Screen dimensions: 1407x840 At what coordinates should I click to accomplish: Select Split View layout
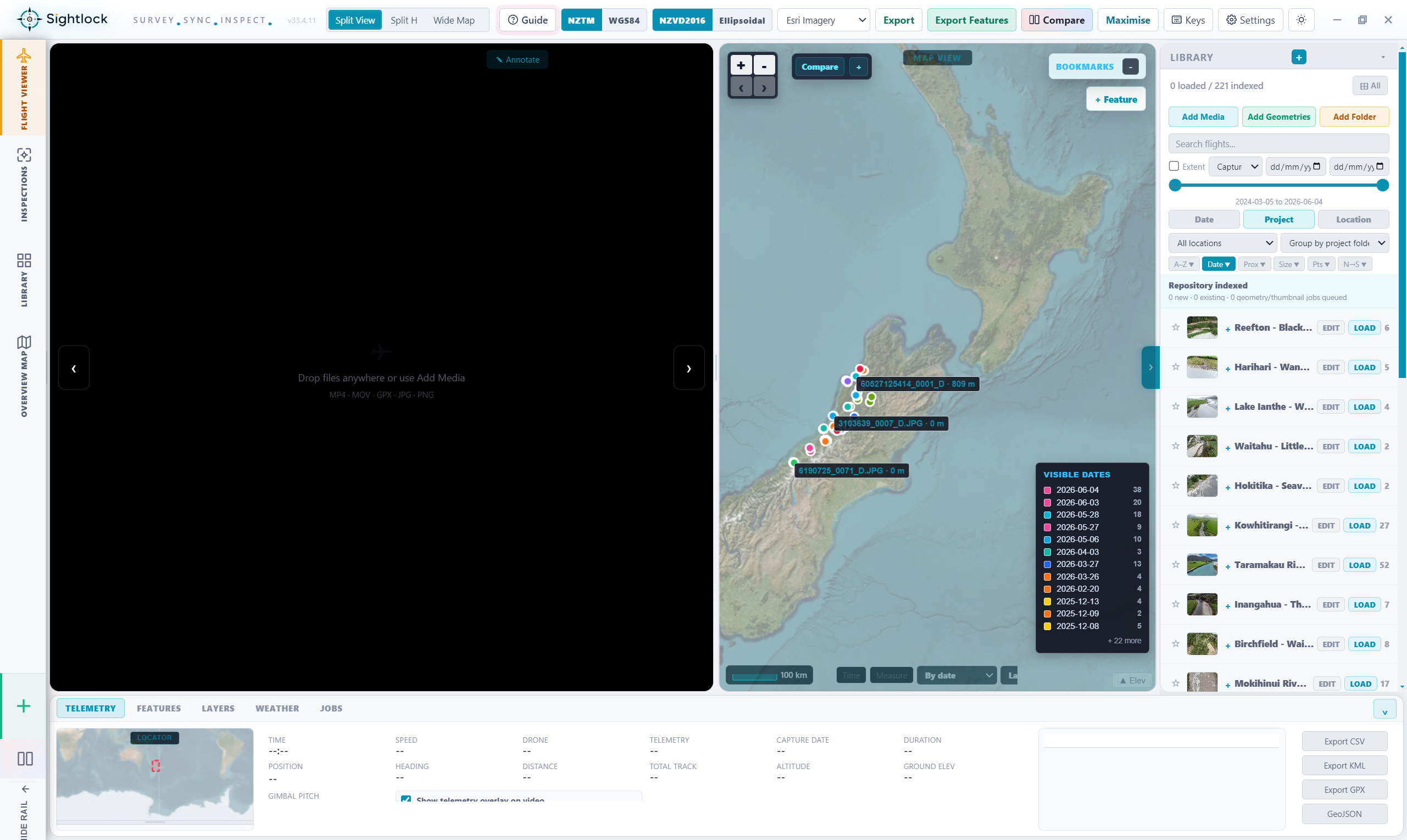point(355,20)
